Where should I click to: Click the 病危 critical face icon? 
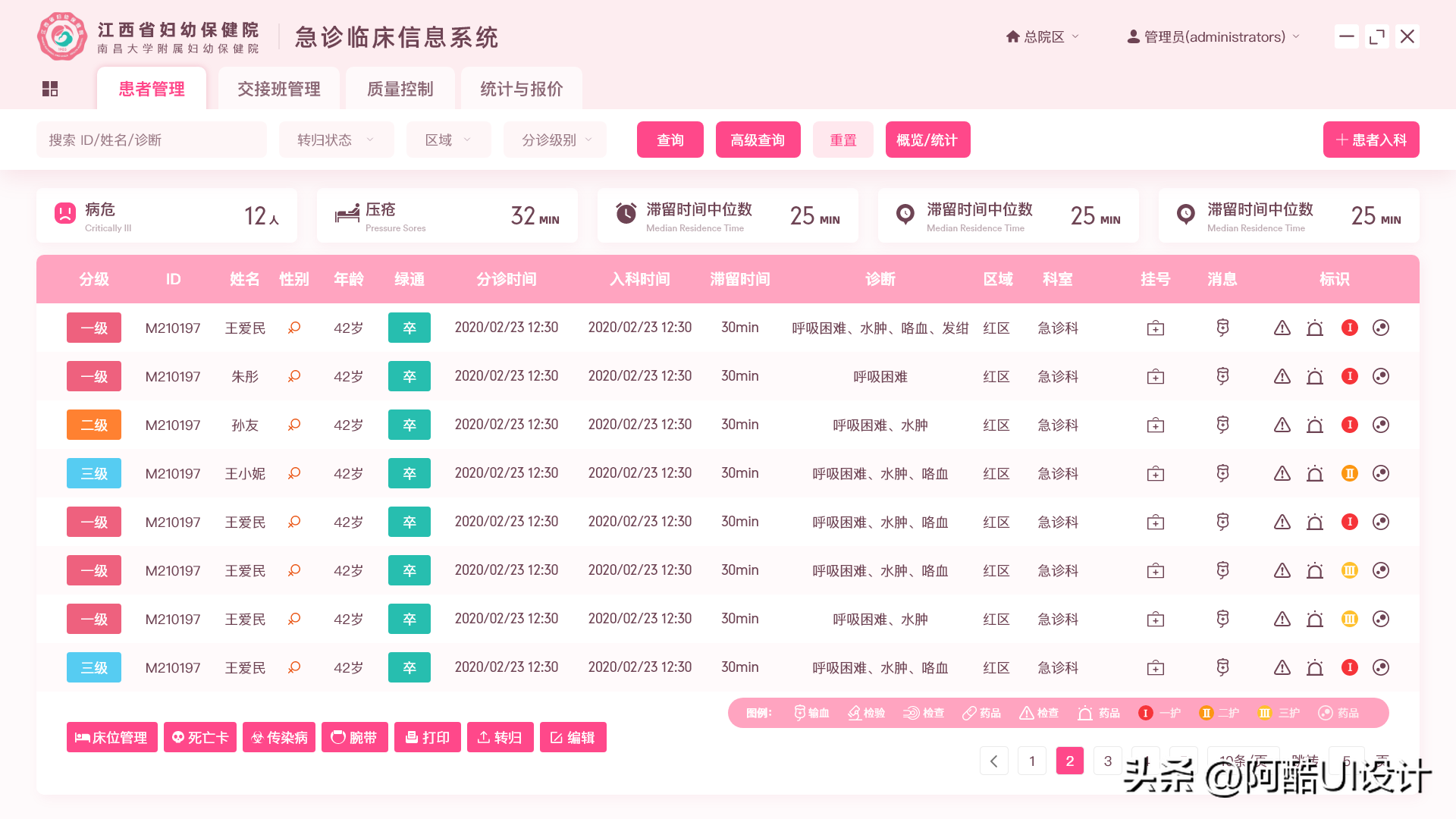65,213
